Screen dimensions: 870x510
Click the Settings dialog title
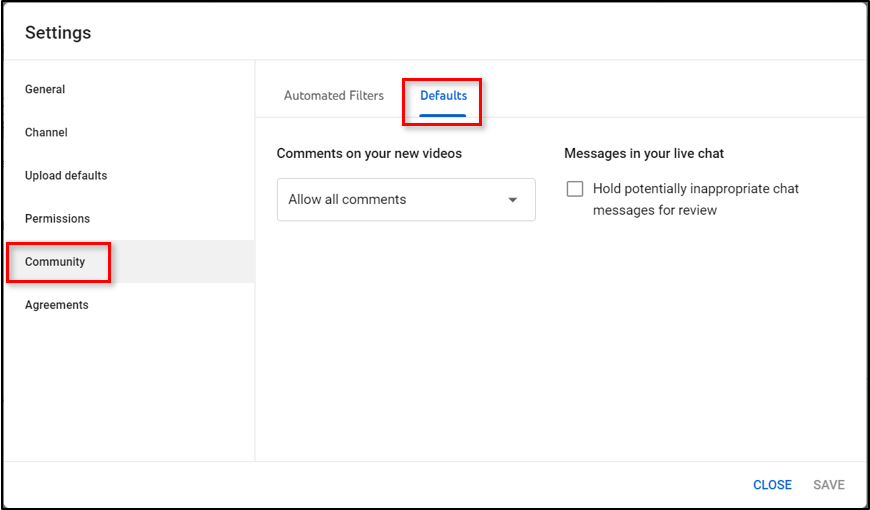coord(58,33)
